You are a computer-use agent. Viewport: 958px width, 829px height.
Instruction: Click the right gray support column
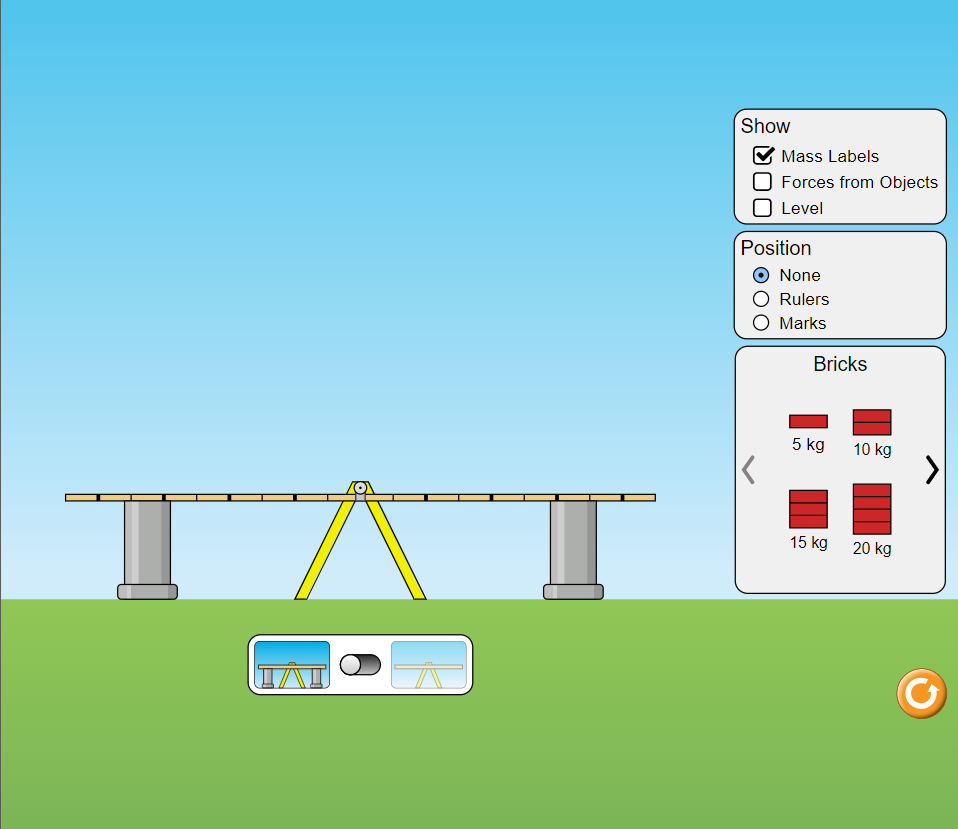(x=573, y=545)
